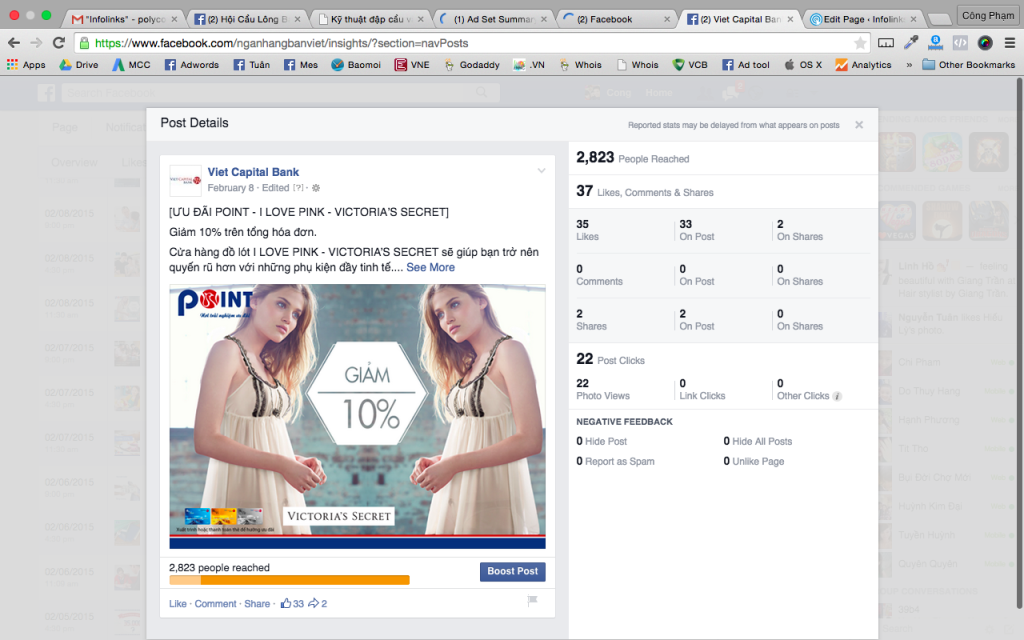
Task: Open the Other Bookmarks folder
Action: coord(968,65)
